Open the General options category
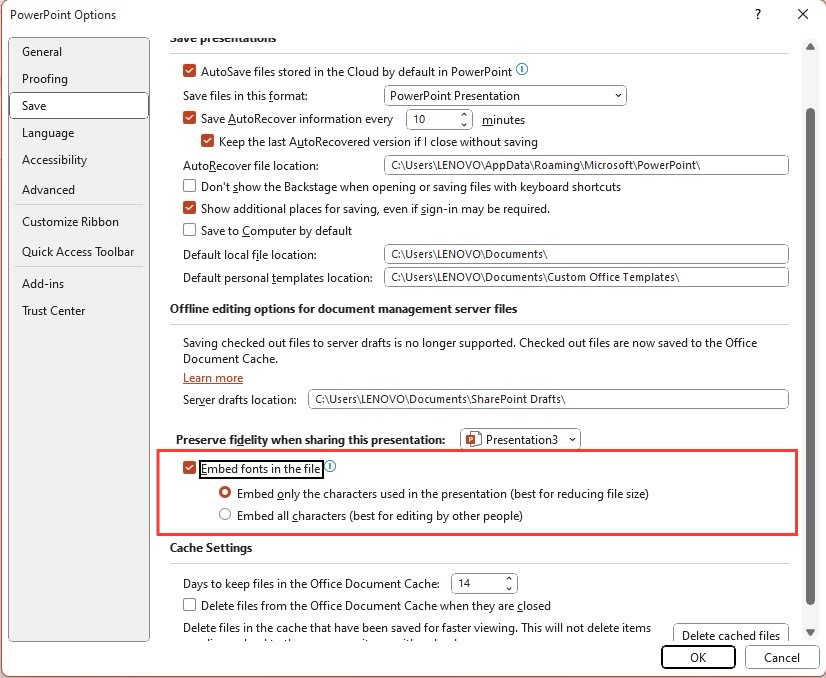This screenshot has height=678, width=826. tap(79, 52)
